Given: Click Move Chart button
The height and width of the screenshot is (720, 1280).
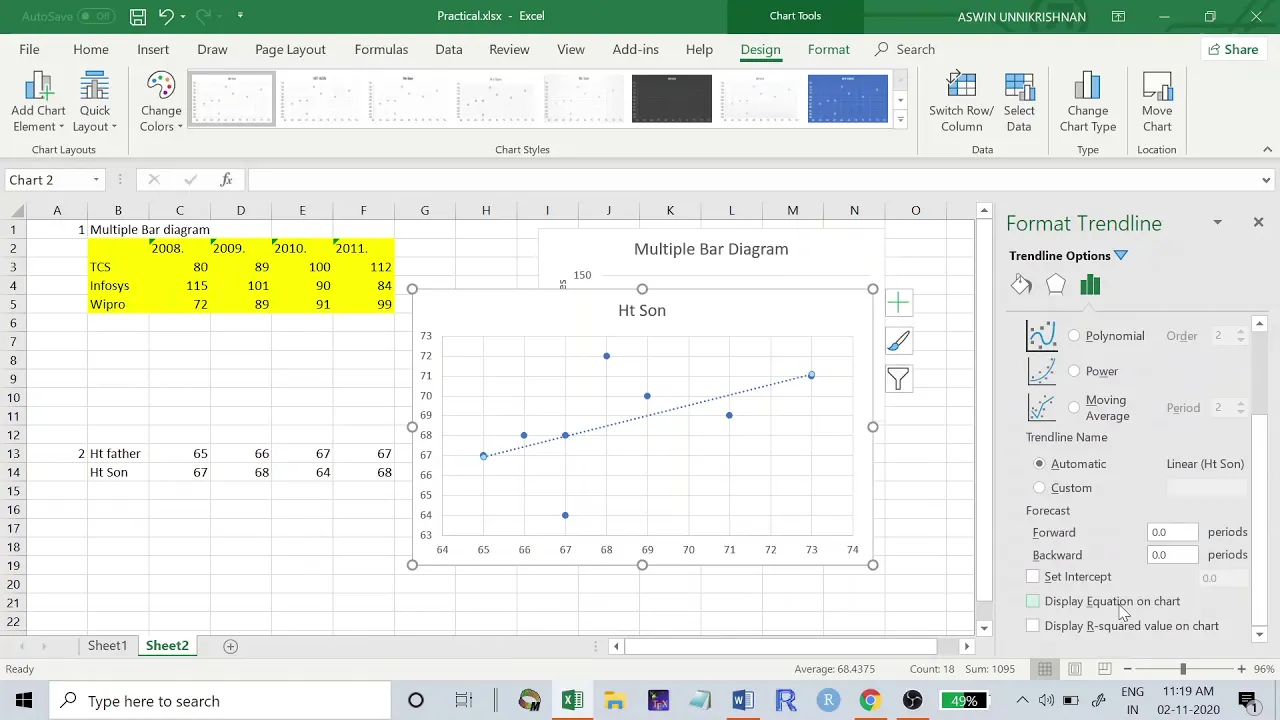Looking at the screenshot, I should point(1157,102).
